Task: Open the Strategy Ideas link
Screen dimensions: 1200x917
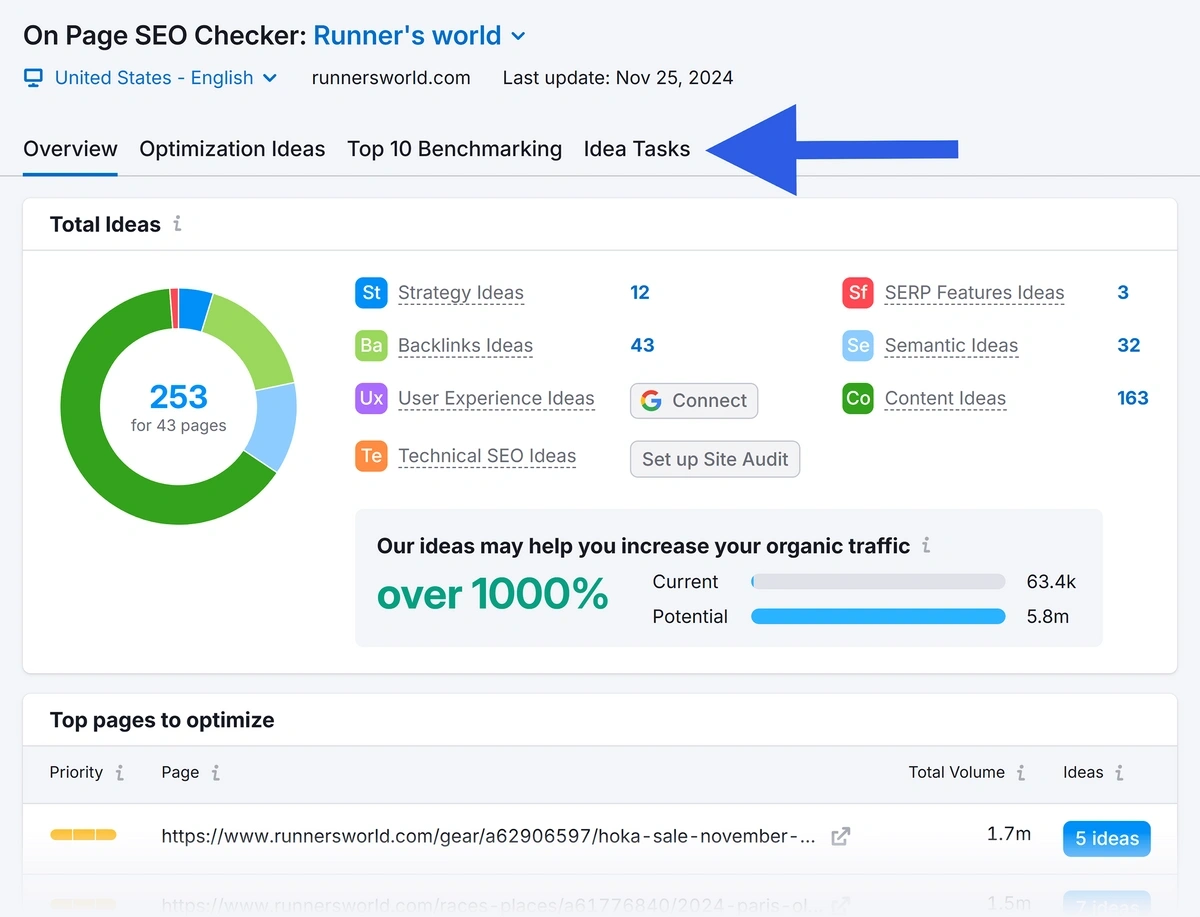Action: pos(461,293)
